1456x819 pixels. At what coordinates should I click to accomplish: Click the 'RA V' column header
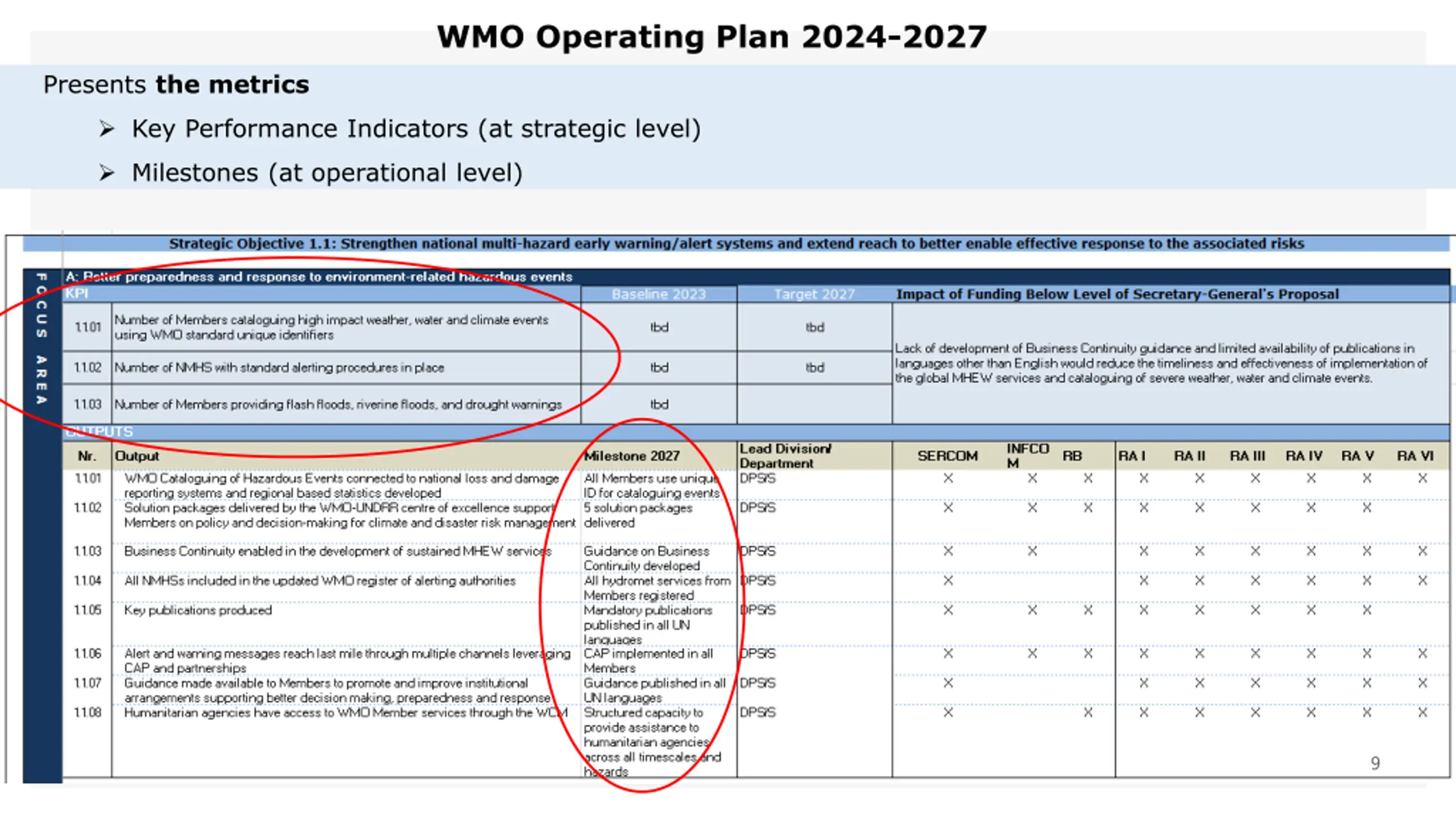tap(1358, 456)
